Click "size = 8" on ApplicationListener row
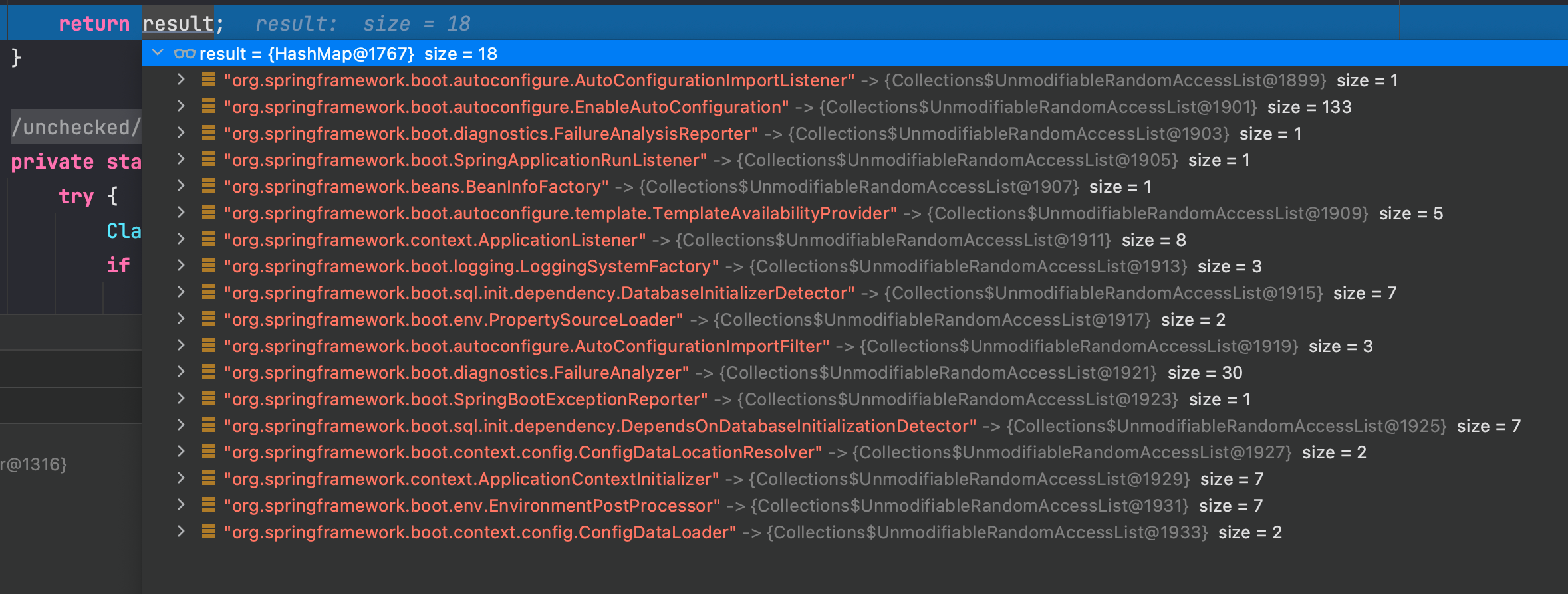The image size is (1568, 594). (x=1154, y=240)
